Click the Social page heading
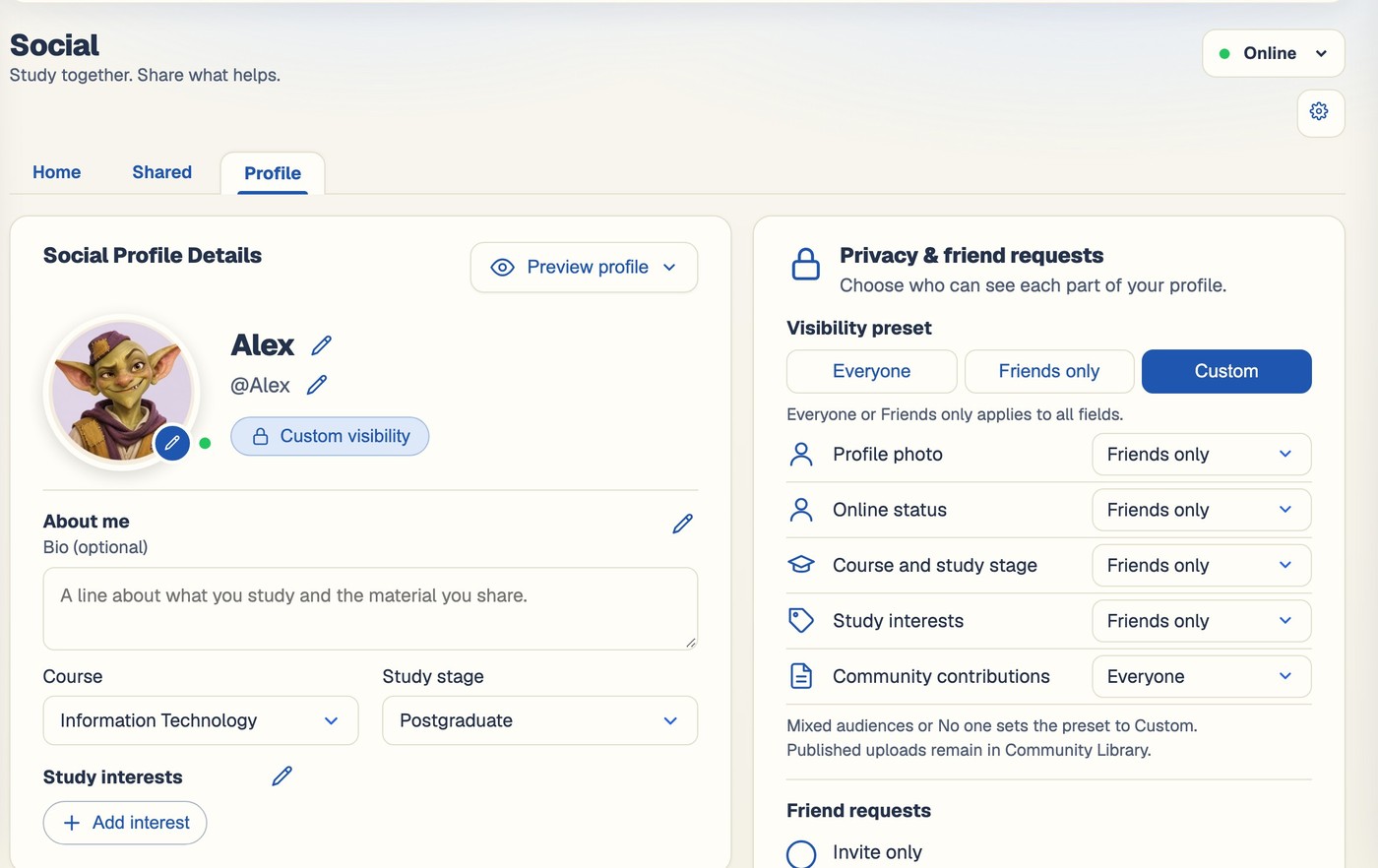Screen dimensions: 1378x868 coord(54,45)
